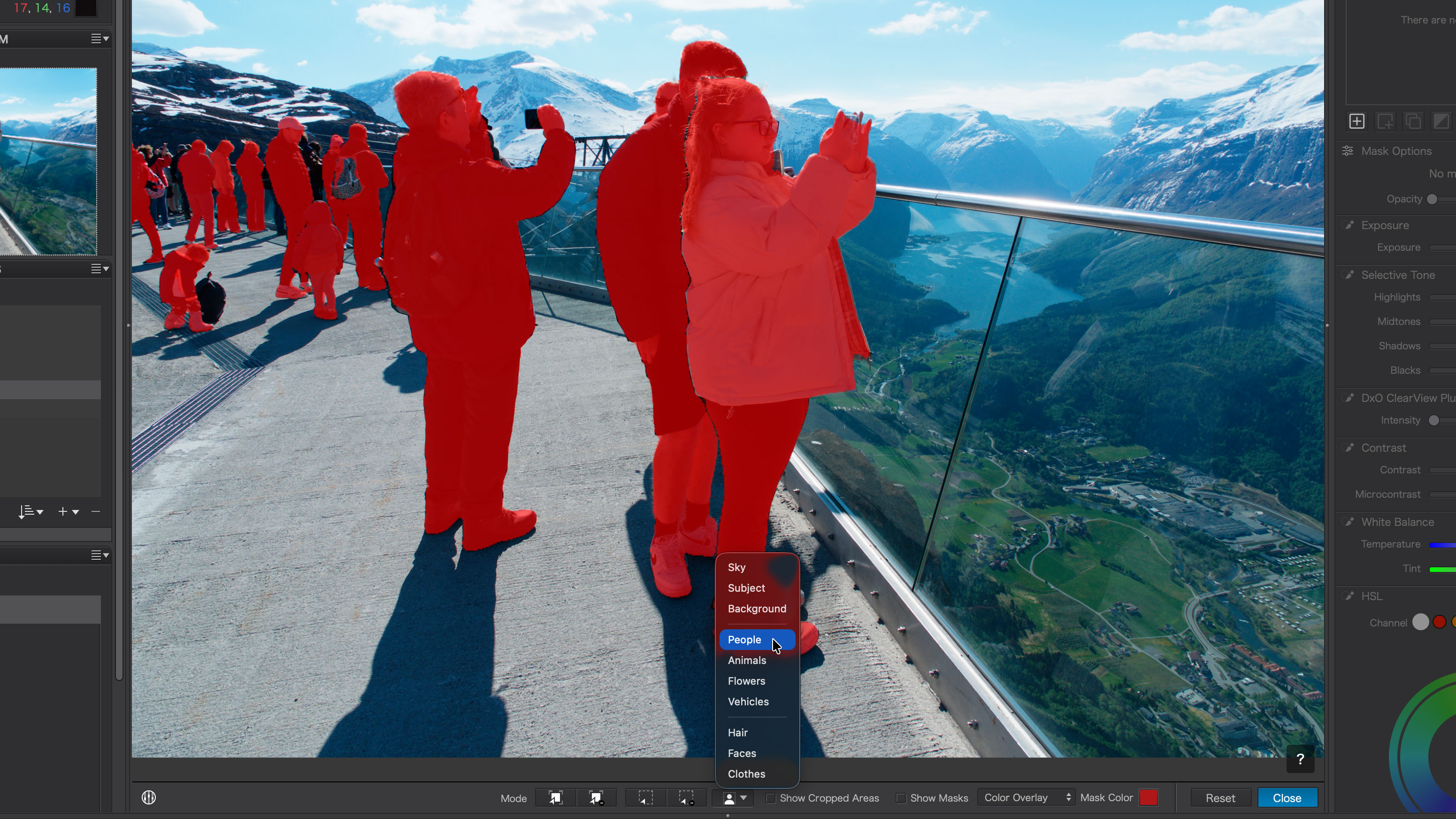Click the black color sample next to RGB values

(86, 8)
